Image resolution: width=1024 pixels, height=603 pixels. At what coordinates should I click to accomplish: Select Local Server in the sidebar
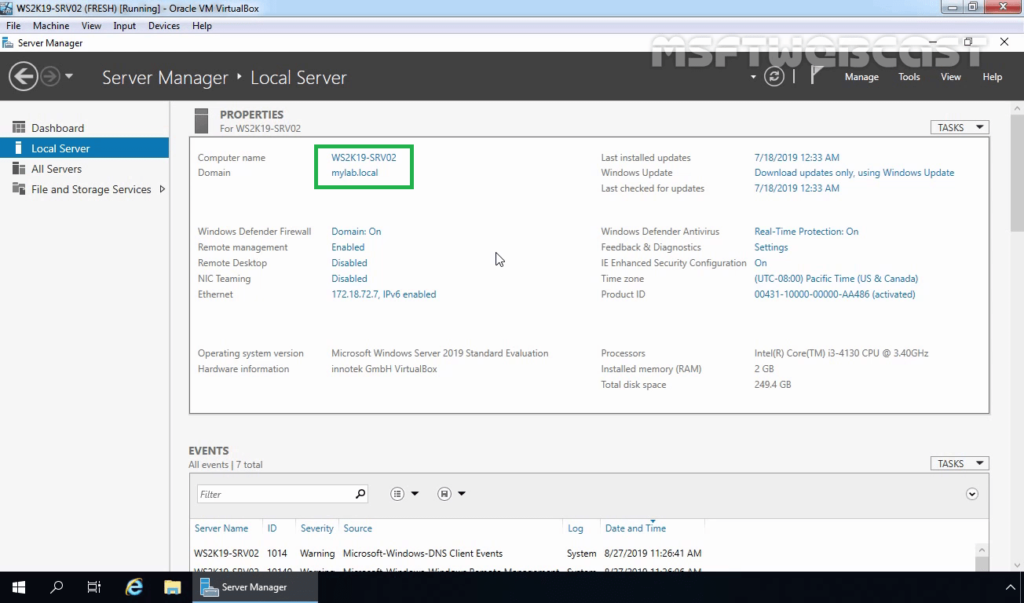(x=84, y=148)
